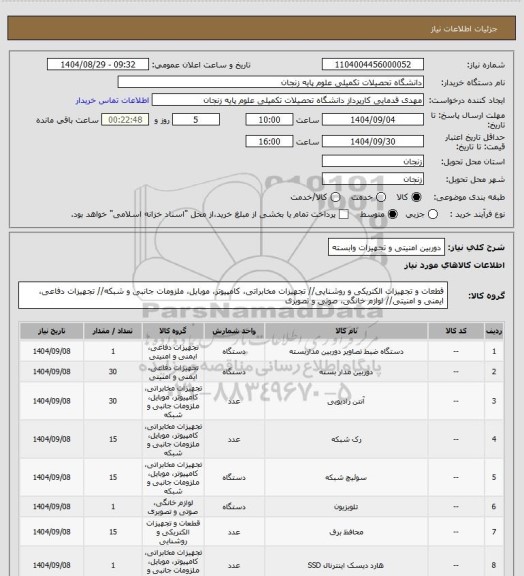Click quantity 1 in the تلویزیون row

pyautogui.click(x=113, y=507)
